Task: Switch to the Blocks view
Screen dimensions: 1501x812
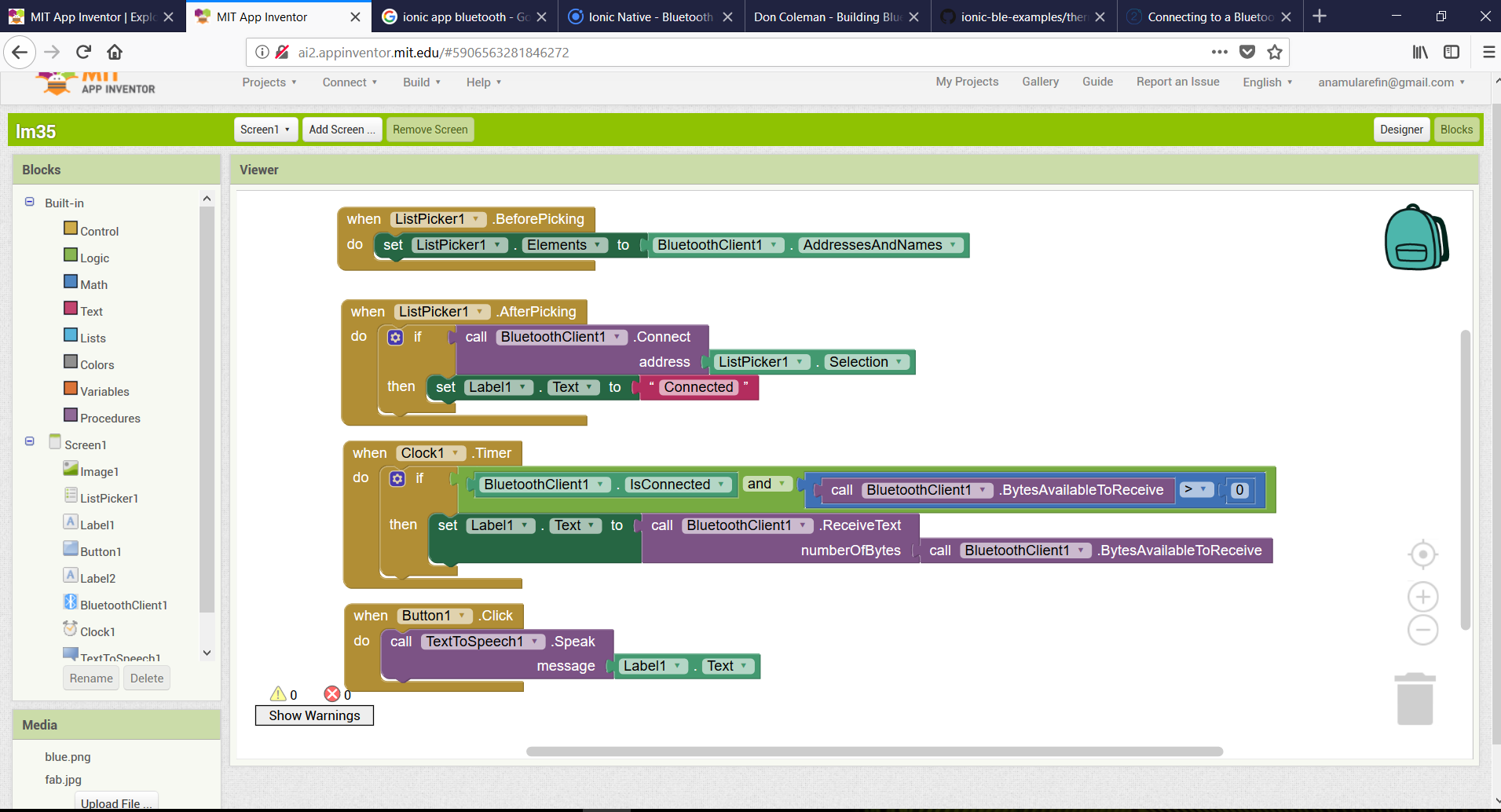Action: tap(1456, 130)
